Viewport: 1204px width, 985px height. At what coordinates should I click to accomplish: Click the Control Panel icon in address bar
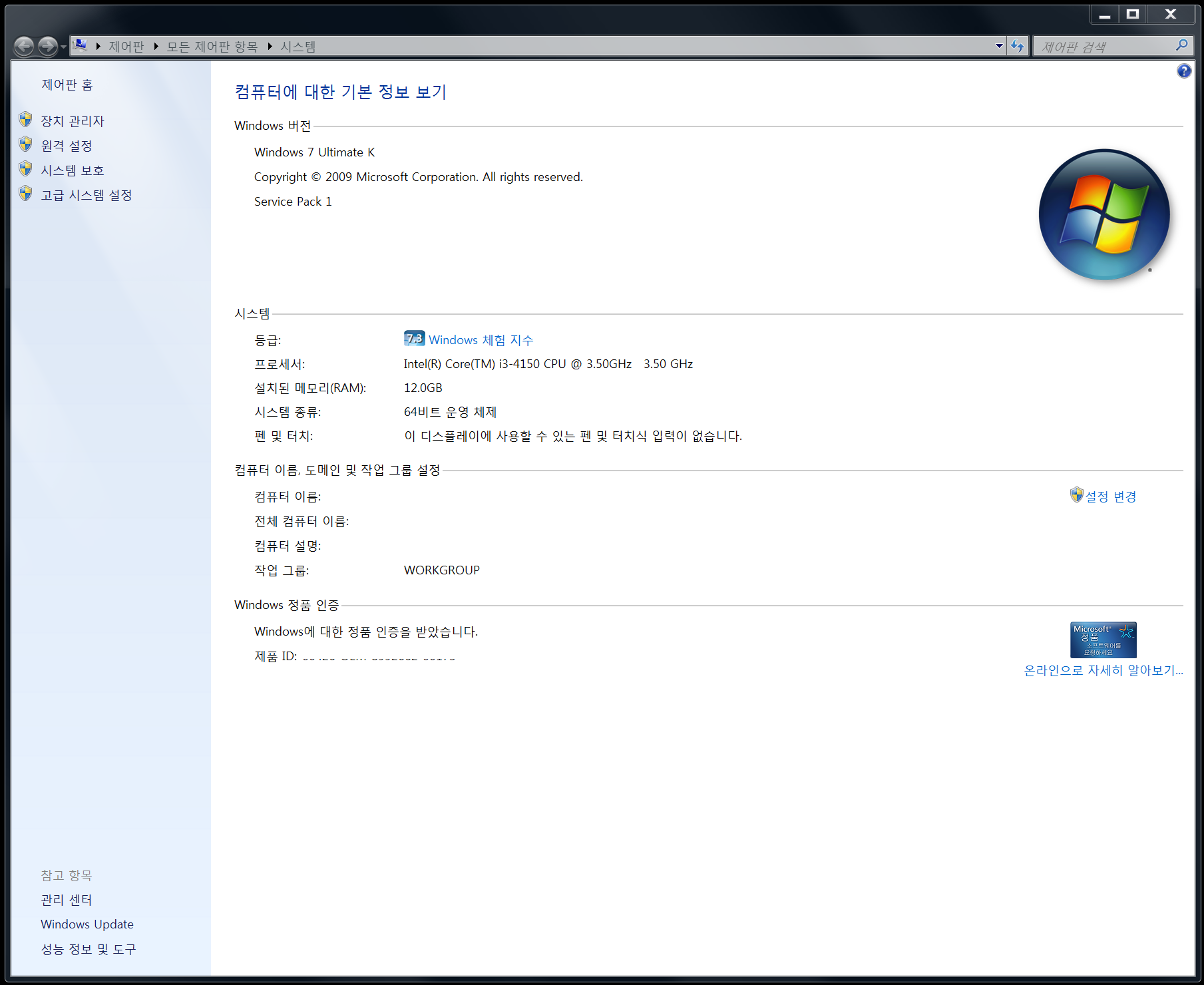80,46
